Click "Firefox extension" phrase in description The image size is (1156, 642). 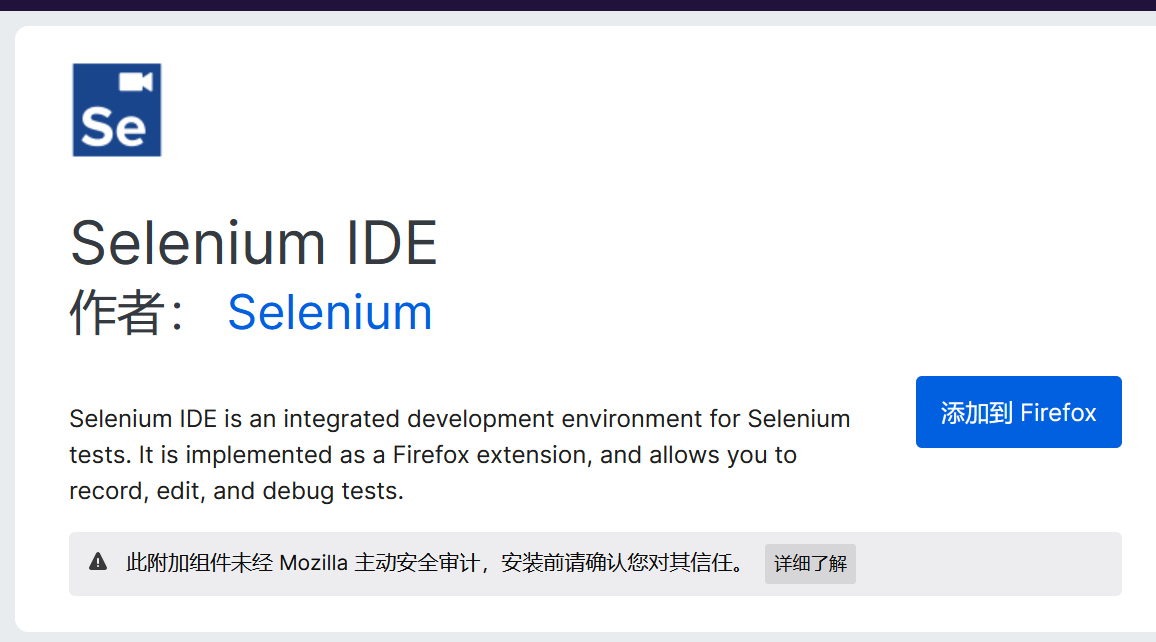492,455
